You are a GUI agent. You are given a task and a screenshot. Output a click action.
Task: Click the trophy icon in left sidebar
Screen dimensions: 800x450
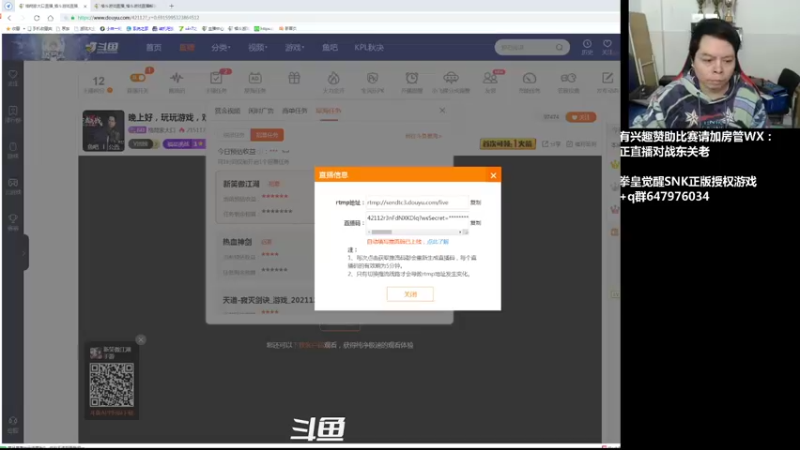coord(13,219)
